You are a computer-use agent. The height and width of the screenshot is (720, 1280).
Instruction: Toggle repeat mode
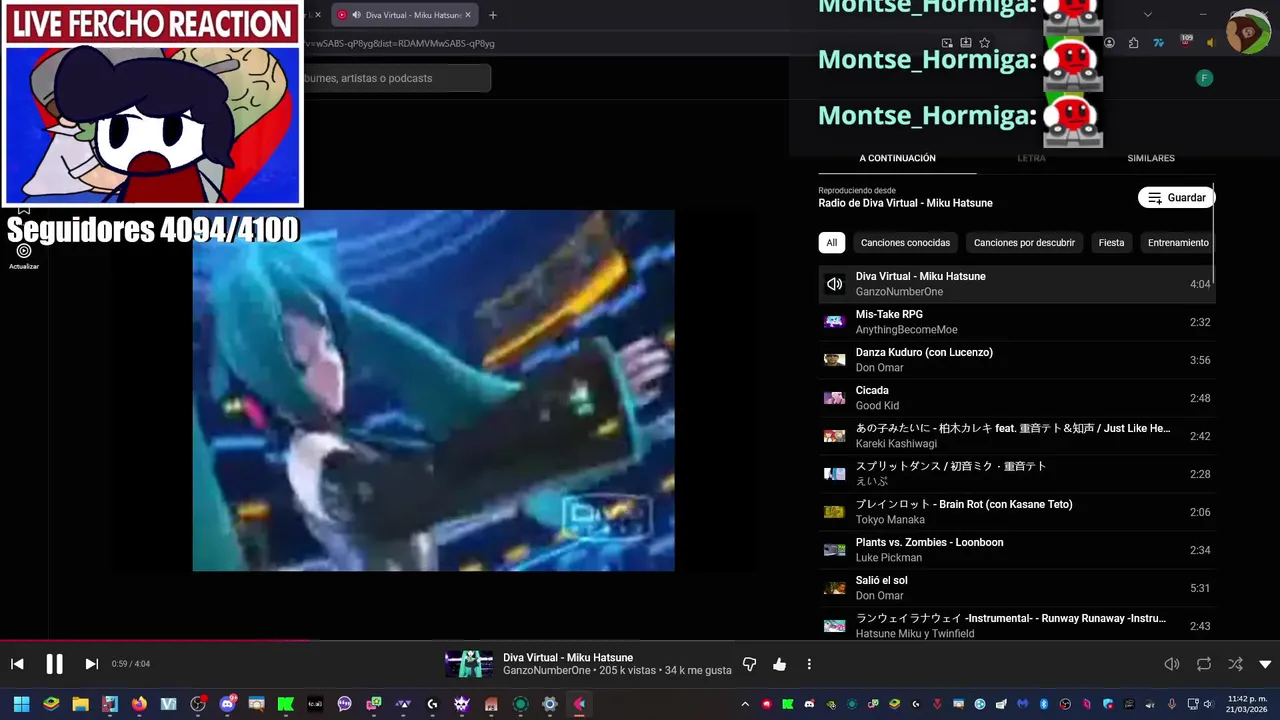coord(1204,664)
